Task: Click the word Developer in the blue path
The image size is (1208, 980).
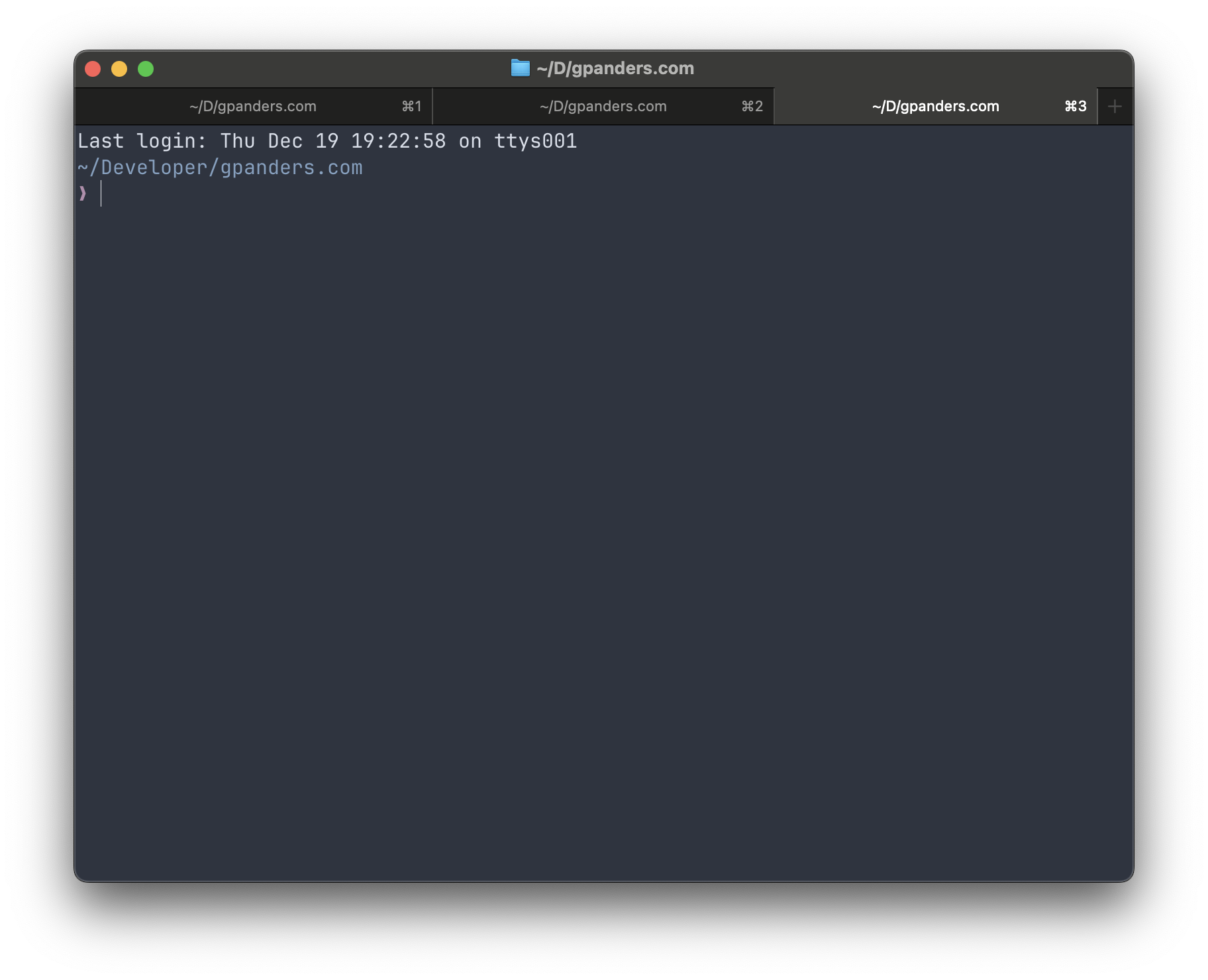Action: pos(154,168)
